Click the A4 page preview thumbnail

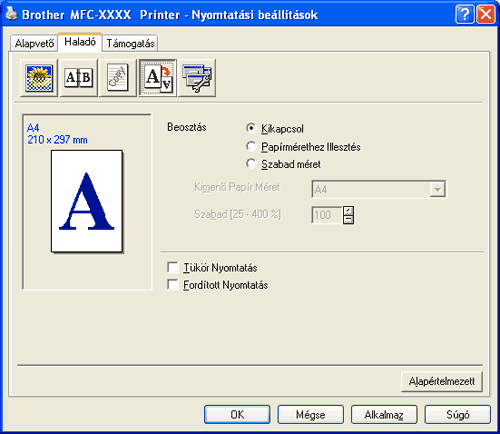point(87,201)
